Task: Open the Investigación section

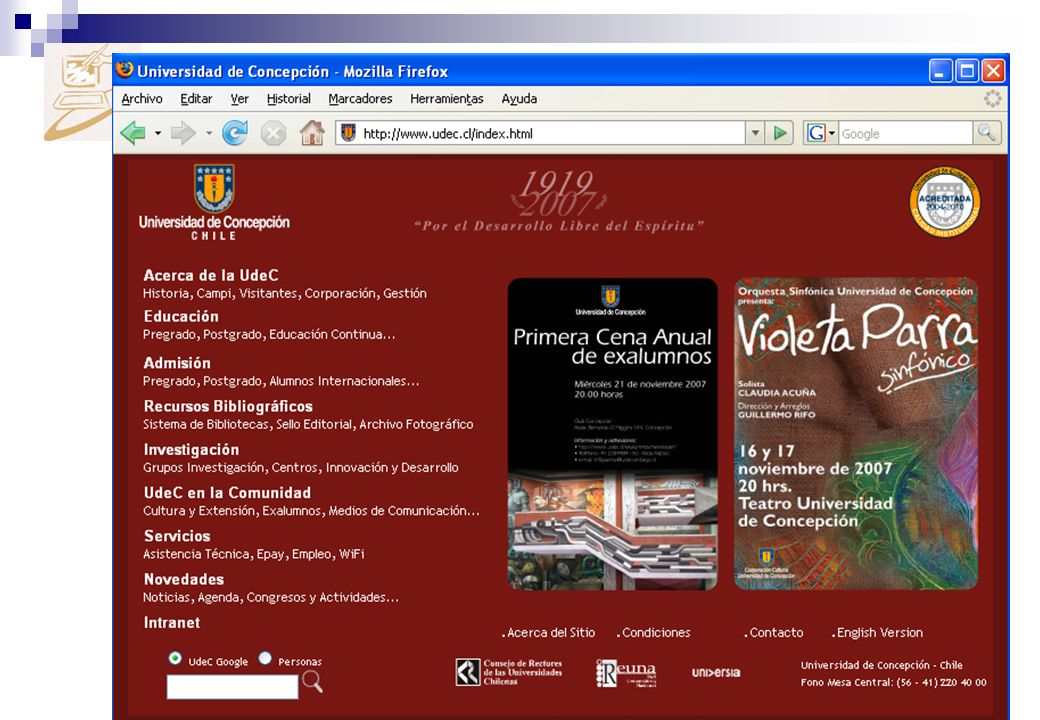Action: 191,450
